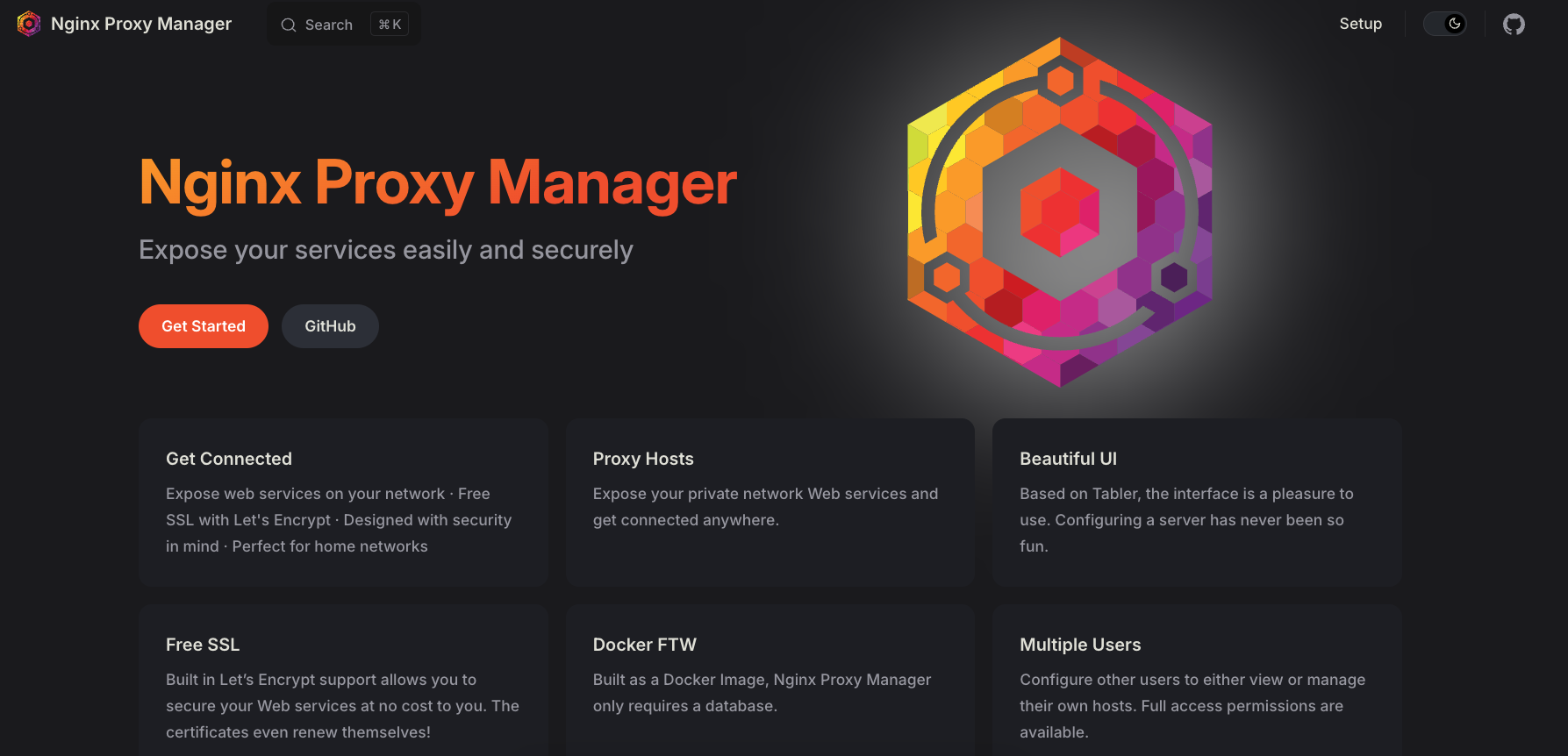Open the GitHub octocat icon link

click(1514, 24)
